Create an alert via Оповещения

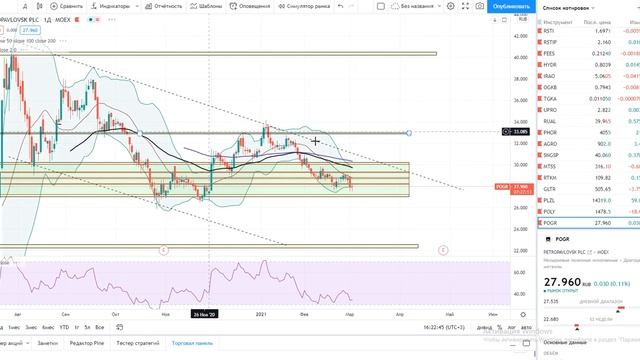coord(250,6)
